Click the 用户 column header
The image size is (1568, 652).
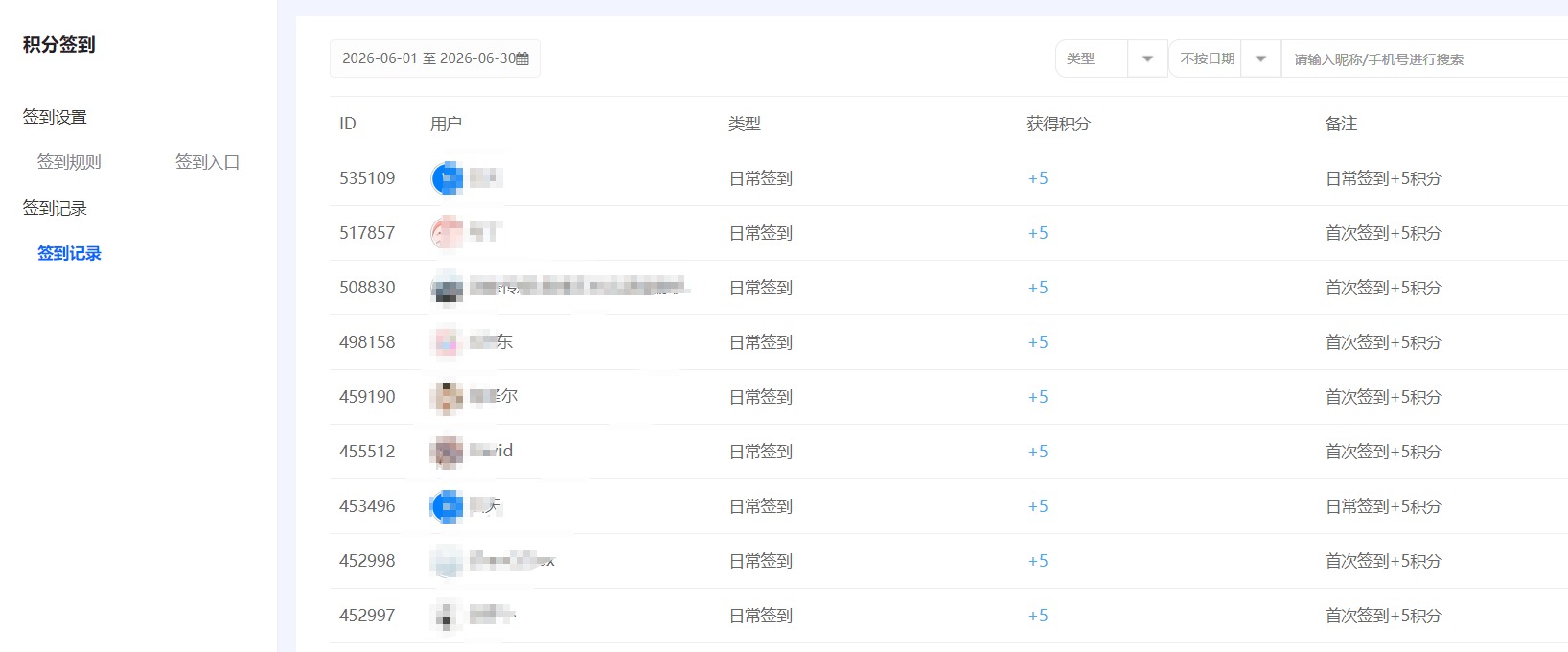tap(446, 124)
